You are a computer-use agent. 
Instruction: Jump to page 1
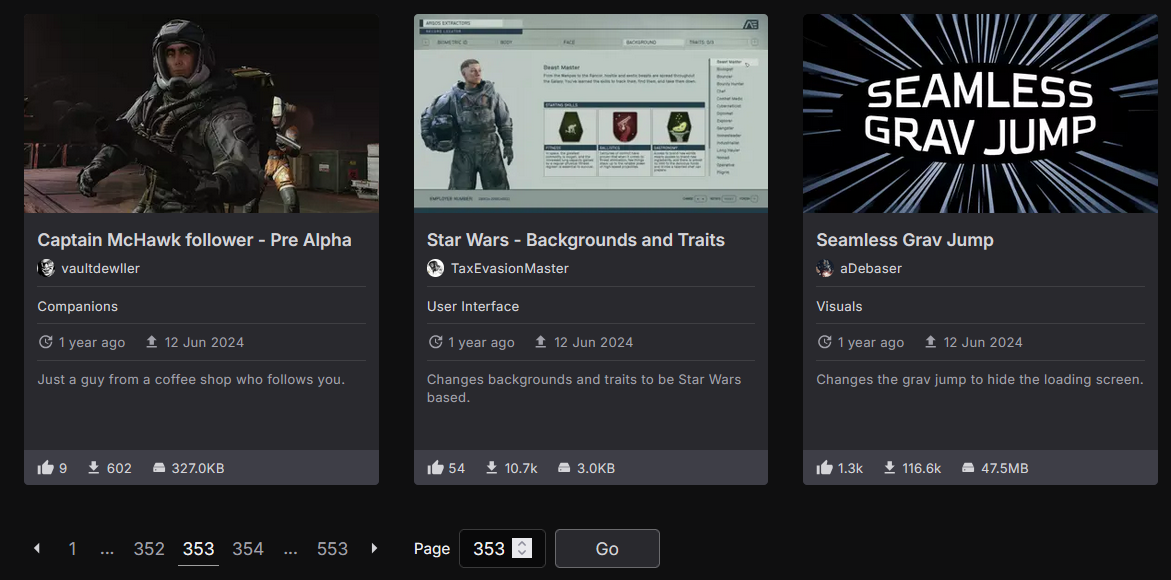point(72,549)
